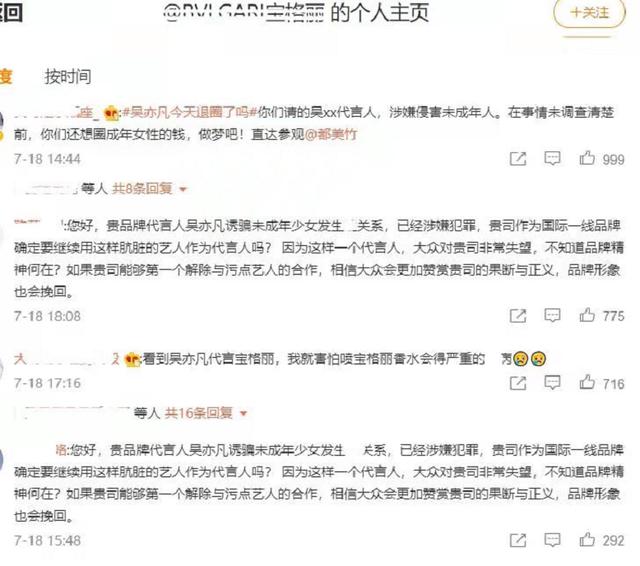Follow the account with +关注 button
This screenshot has width=640, height=566.
coord(589,13)
